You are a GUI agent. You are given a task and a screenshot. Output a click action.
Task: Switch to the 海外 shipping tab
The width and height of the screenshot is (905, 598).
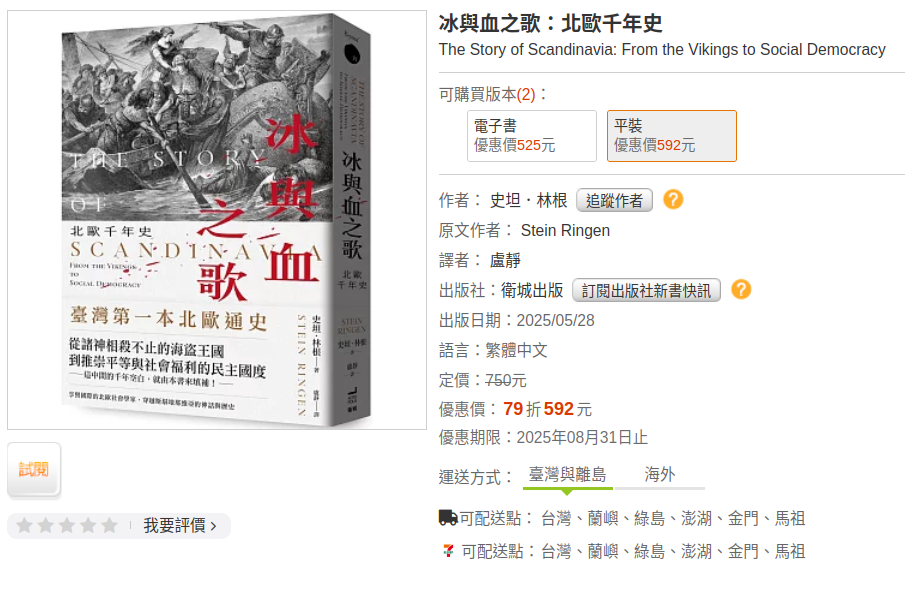click(660, 475)
